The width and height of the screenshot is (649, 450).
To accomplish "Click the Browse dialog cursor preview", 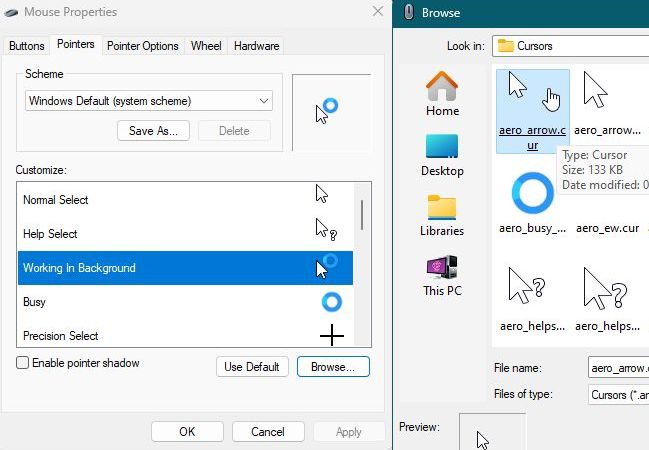I will click(492, 431).
